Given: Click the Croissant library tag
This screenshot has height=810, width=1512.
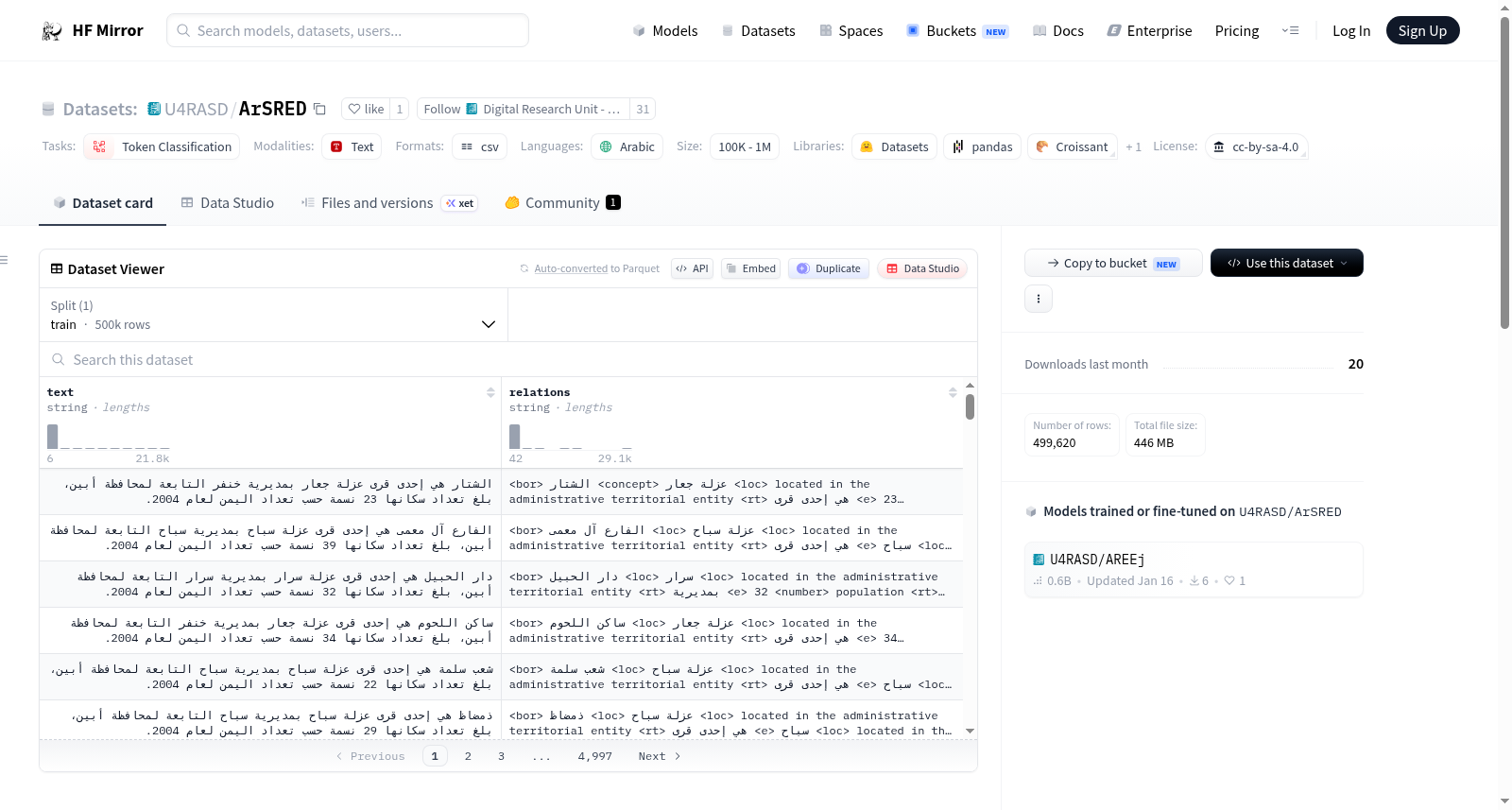Looking at the screenshot, I should [1072, 146].
